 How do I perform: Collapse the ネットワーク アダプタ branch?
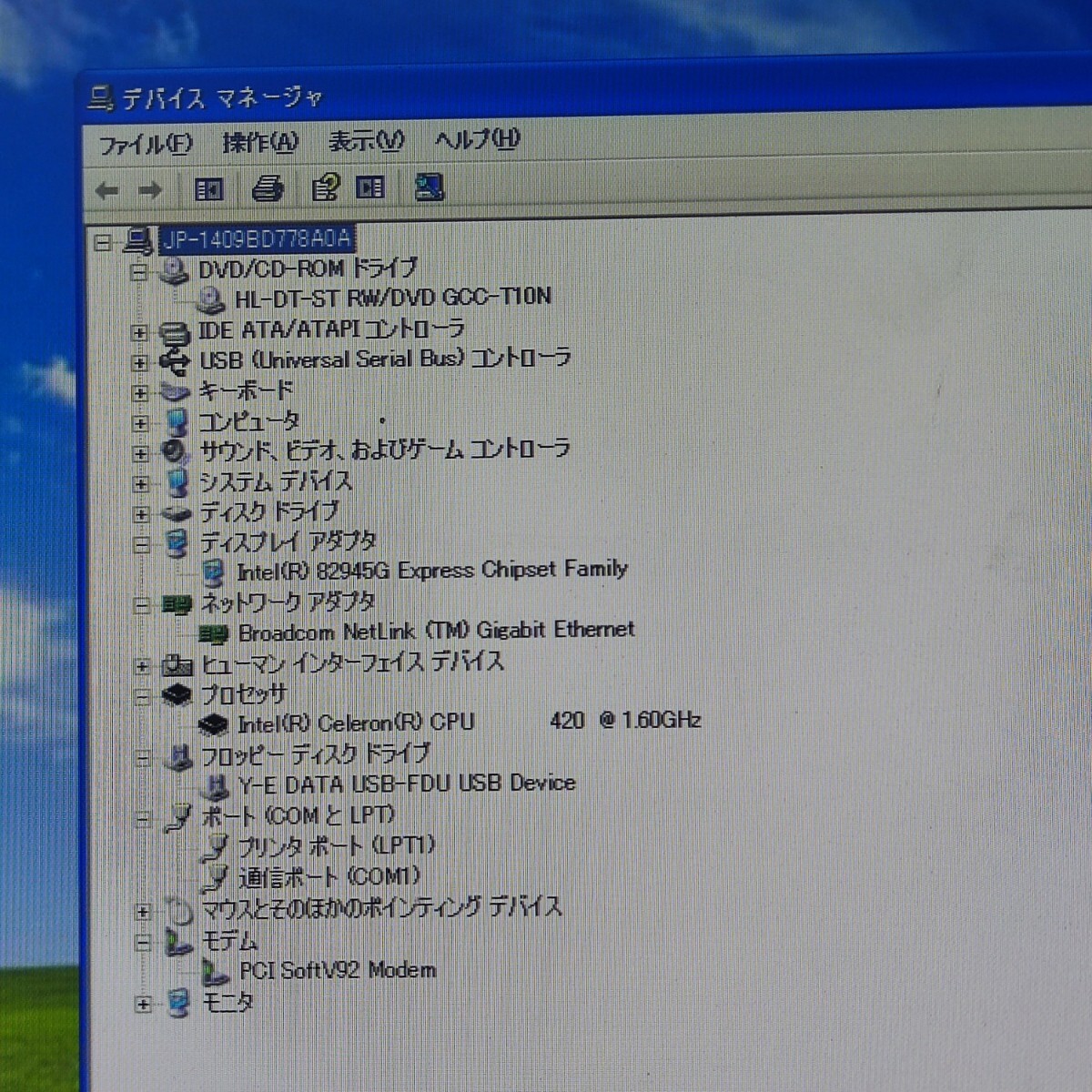point(141,605)
